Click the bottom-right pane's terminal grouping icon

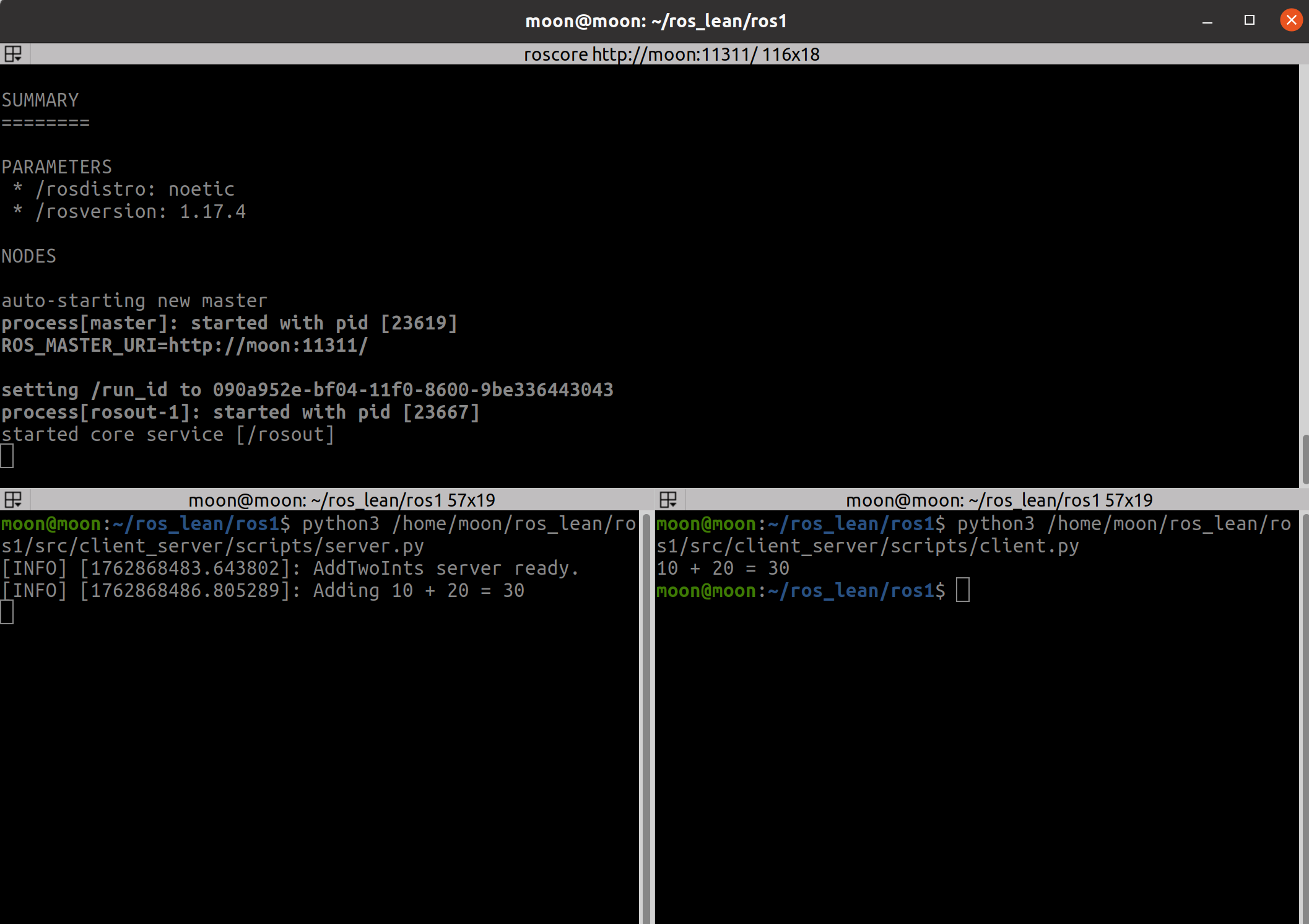668,500
